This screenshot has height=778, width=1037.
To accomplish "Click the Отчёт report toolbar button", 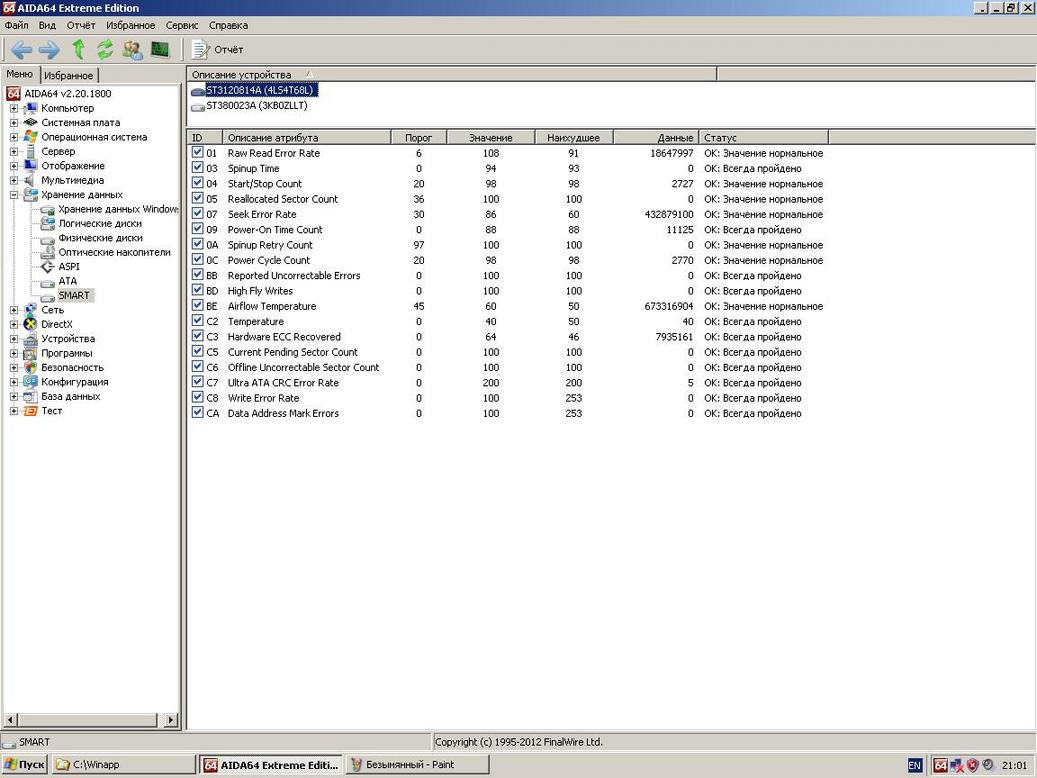I will (218, 50).
